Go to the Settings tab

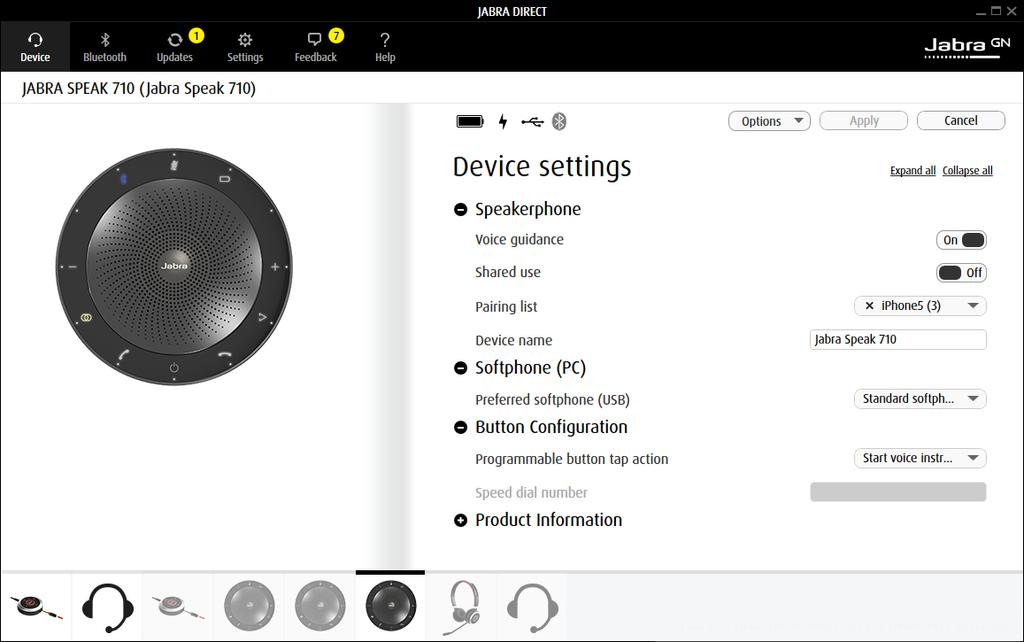[x=245, y=47]
